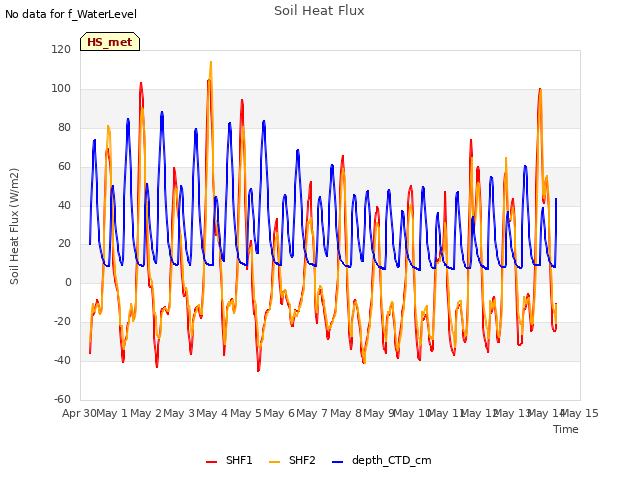The height and width of the screenshot is (480, 640).
Task: Click the 80 y-axis tick label
Action: tap(64, 128)
